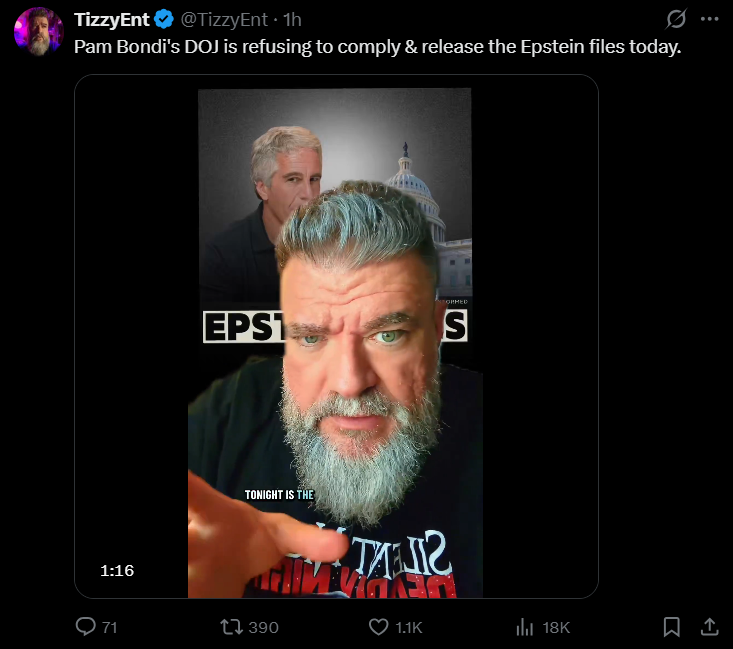733x649 pixels.
Task: View post analytics bar chart icon
Action: coord(525,627)
